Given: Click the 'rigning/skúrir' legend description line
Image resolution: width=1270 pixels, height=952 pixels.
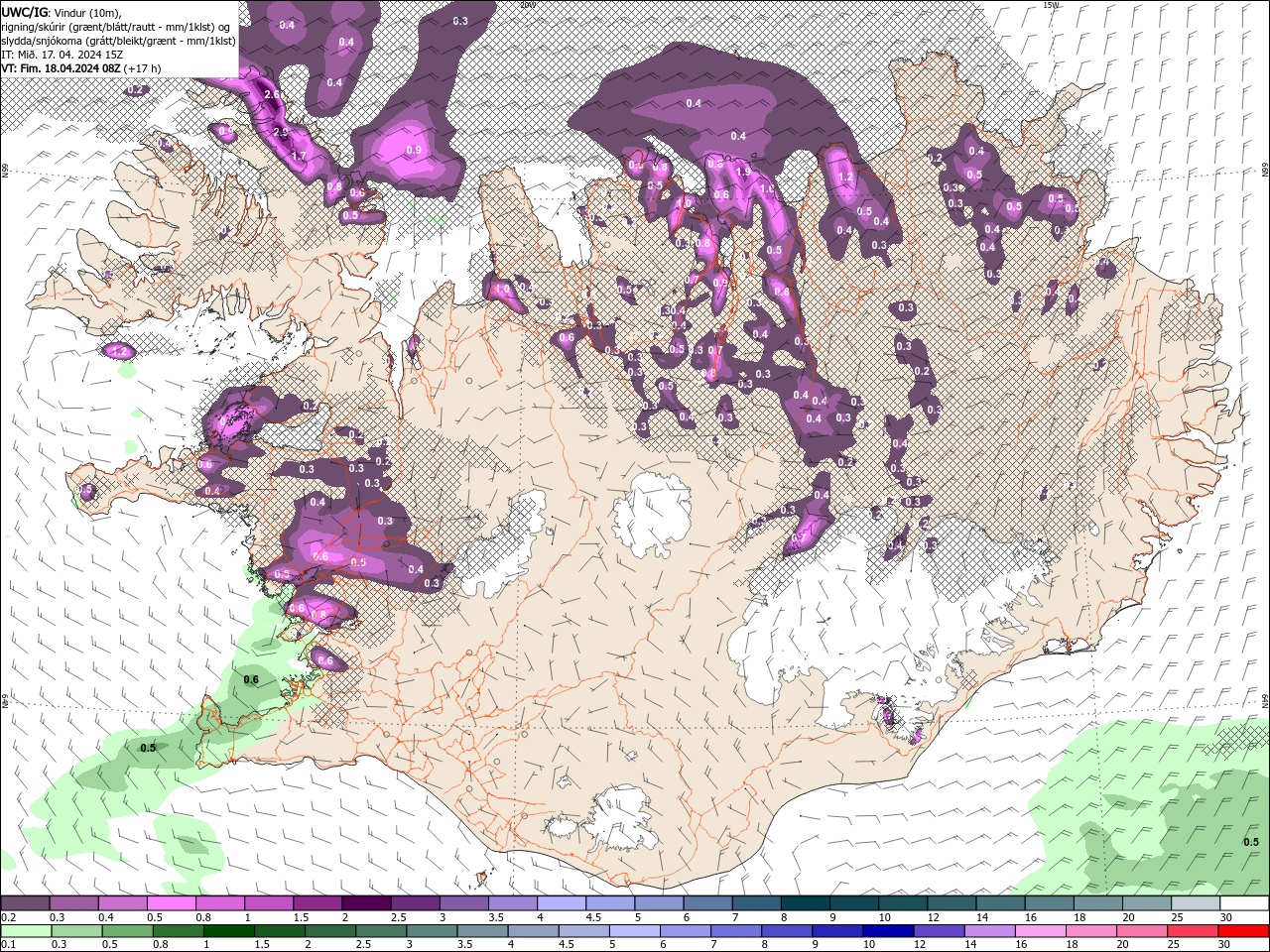Looking at the screenshot, I should click(x=117, y=26).
